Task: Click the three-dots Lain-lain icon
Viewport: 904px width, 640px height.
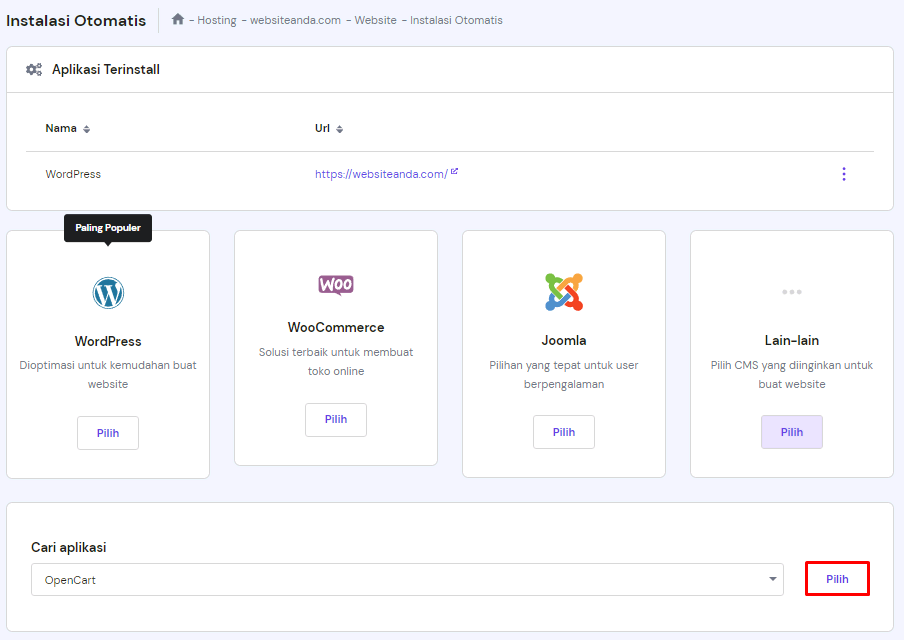Action: 792,292
